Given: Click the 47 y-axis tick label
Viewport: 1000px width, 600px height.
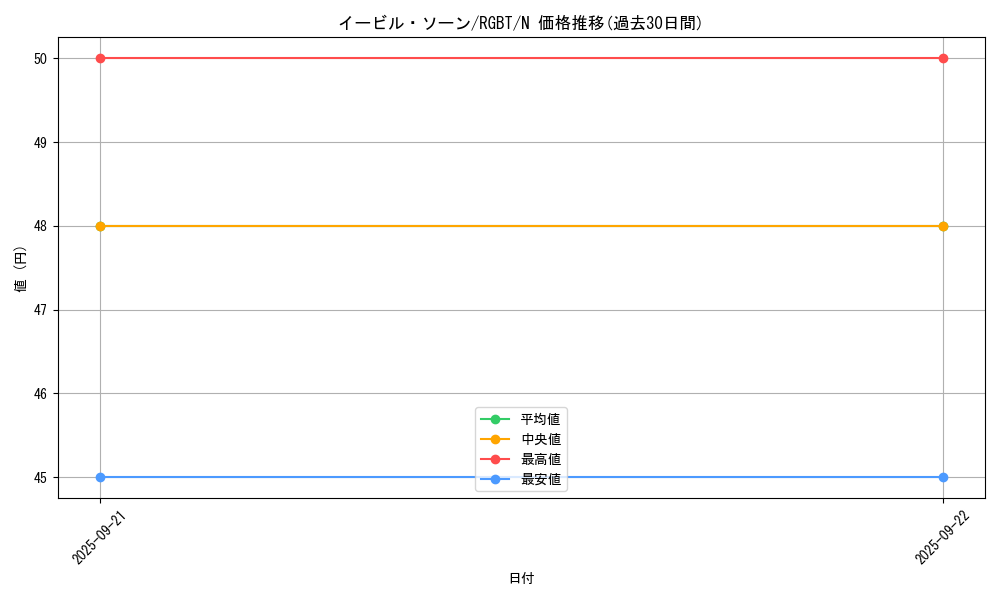Looking at the screenshot, I should (41, 310).
